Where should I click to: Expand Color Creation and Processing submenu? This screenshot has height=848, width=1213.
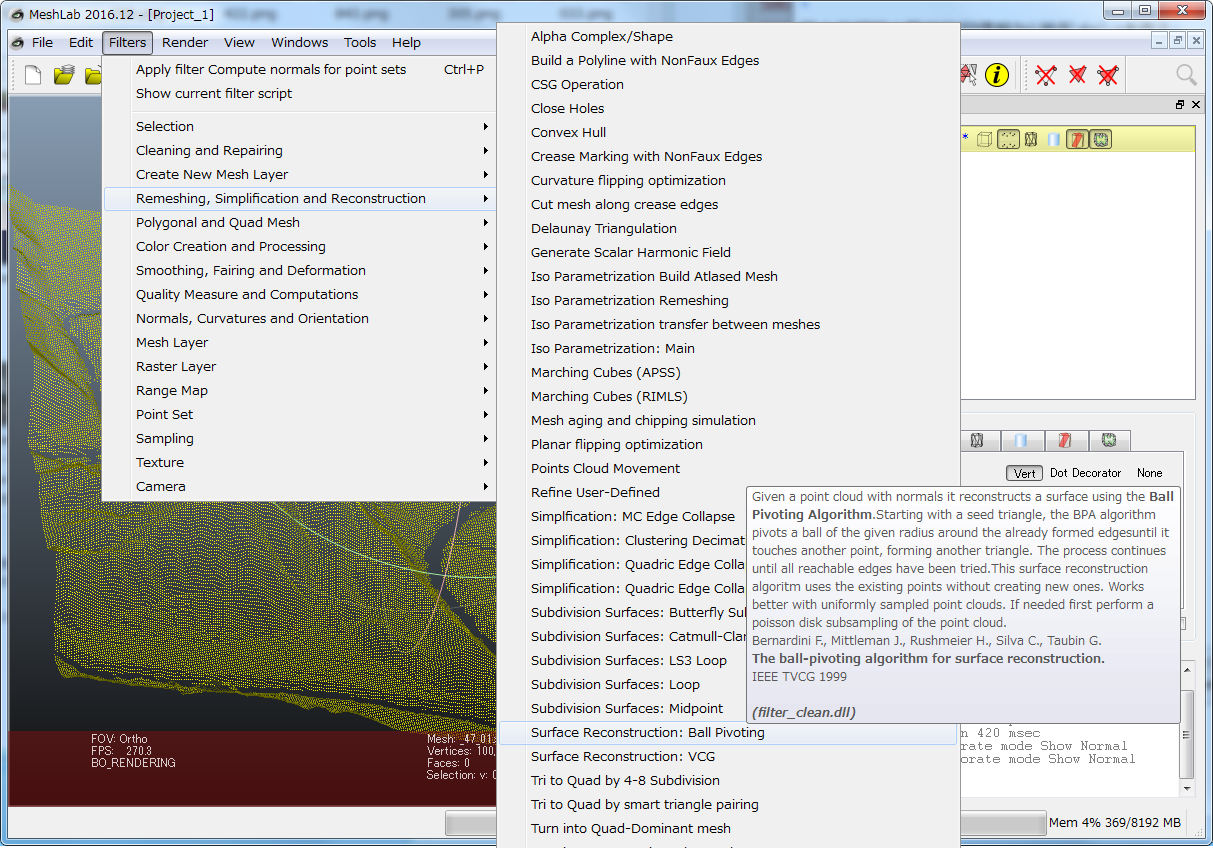click(x=300, y=246)
